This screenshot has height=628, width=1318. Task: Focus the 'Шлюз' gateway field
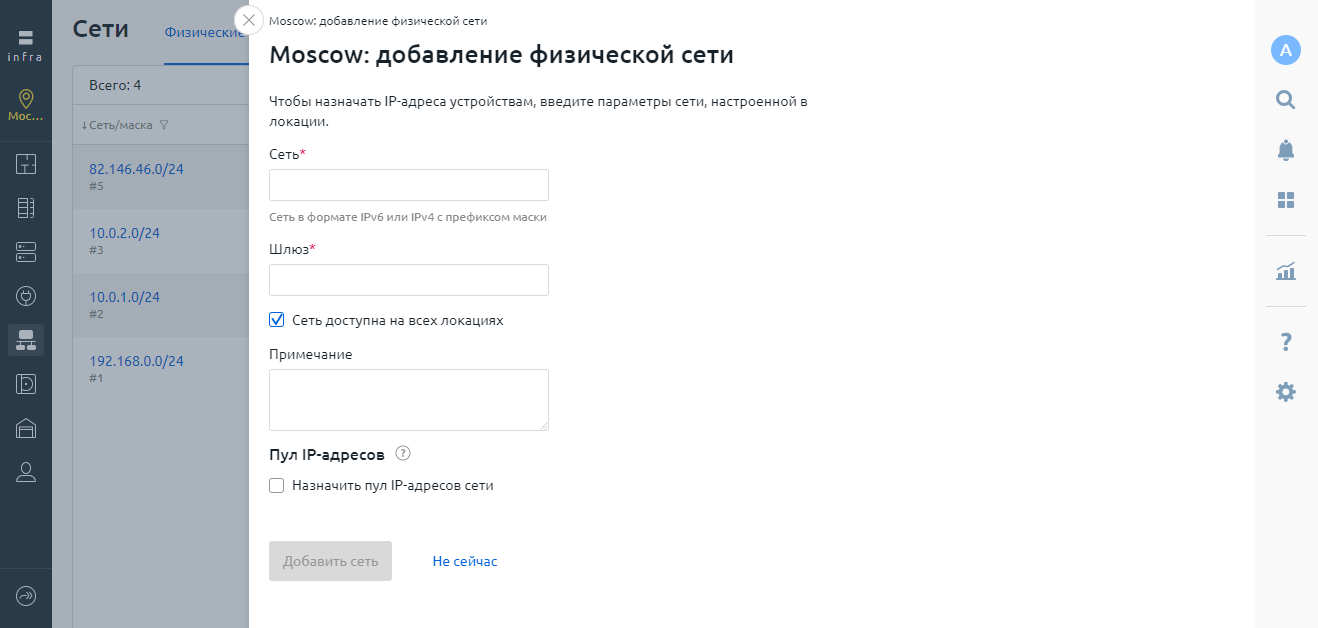click(x=409, y=280)
